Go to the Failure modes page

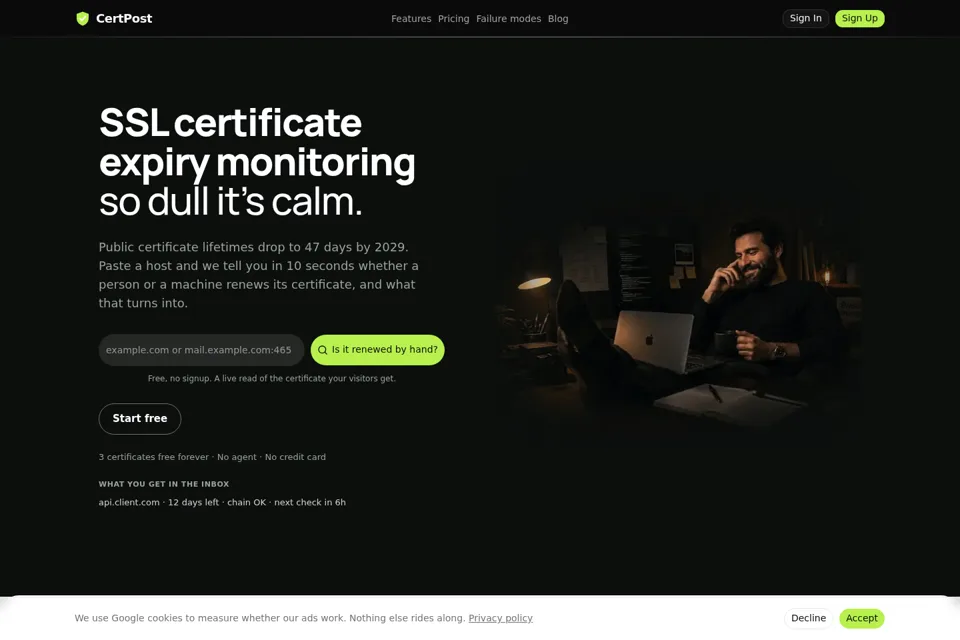click(508, 19)
